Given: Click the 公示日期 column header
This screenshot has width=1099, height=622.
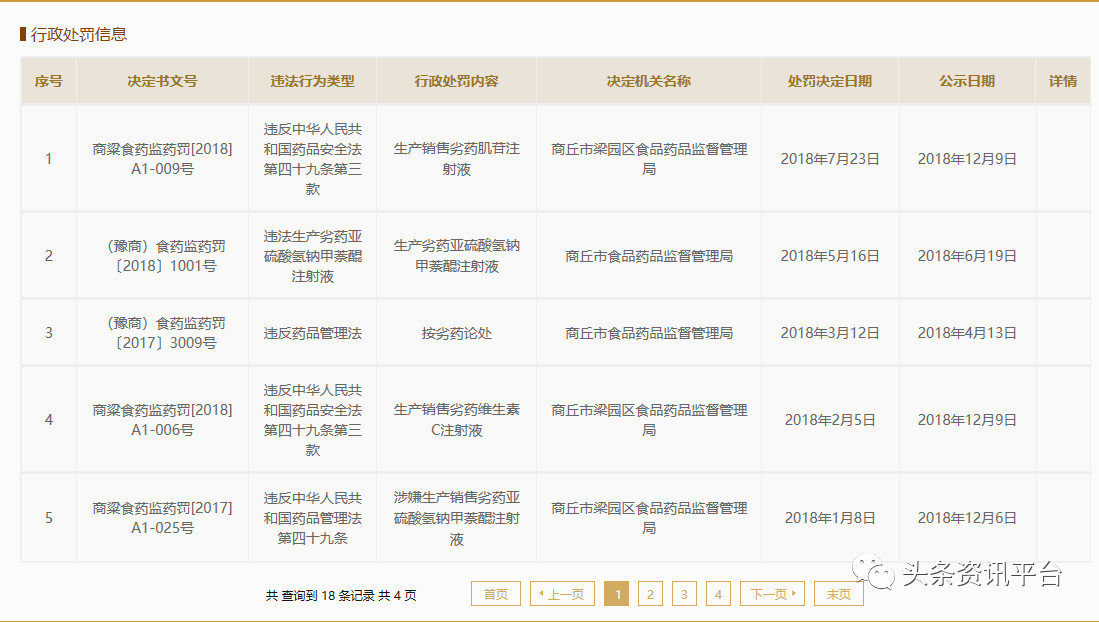Looking at the screenshot, I should point(966,81).
